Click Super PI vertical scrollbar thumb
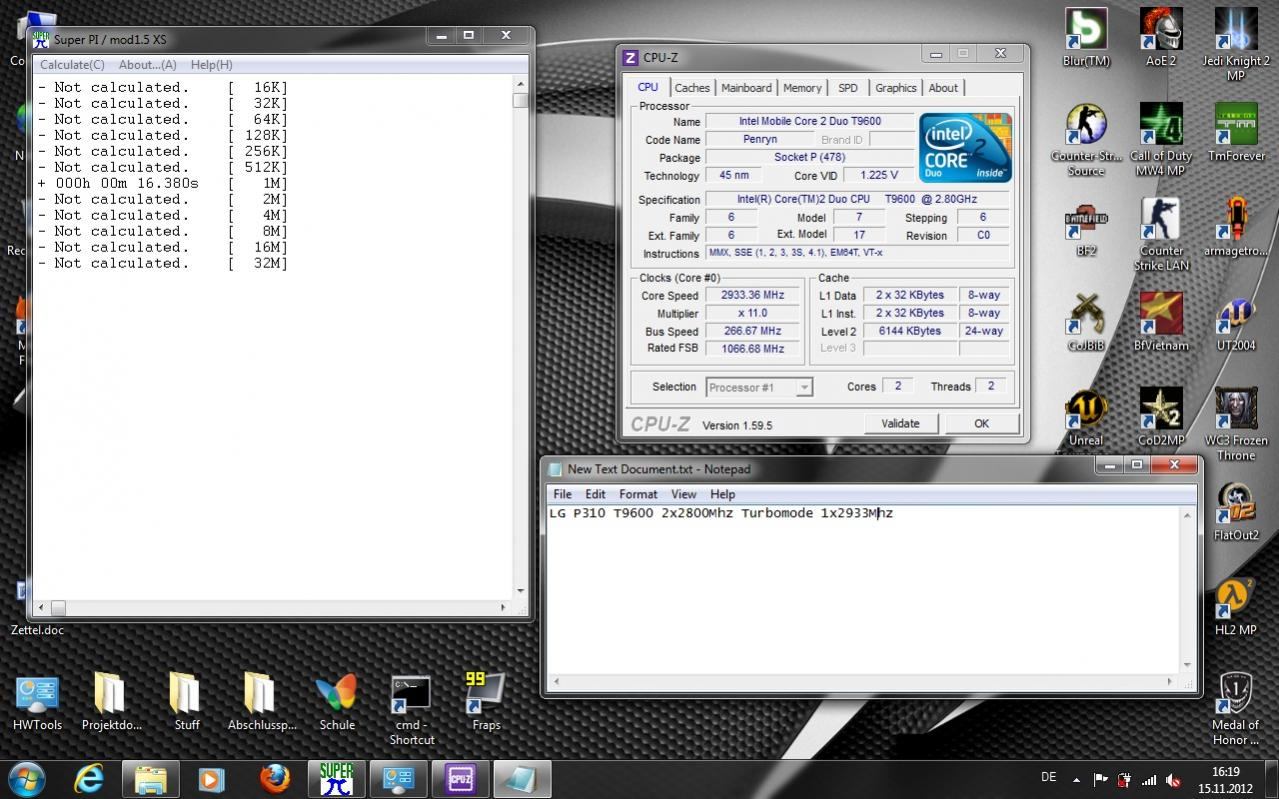The height and width of the screenshot is (799, 1279). tap(520, 100)
